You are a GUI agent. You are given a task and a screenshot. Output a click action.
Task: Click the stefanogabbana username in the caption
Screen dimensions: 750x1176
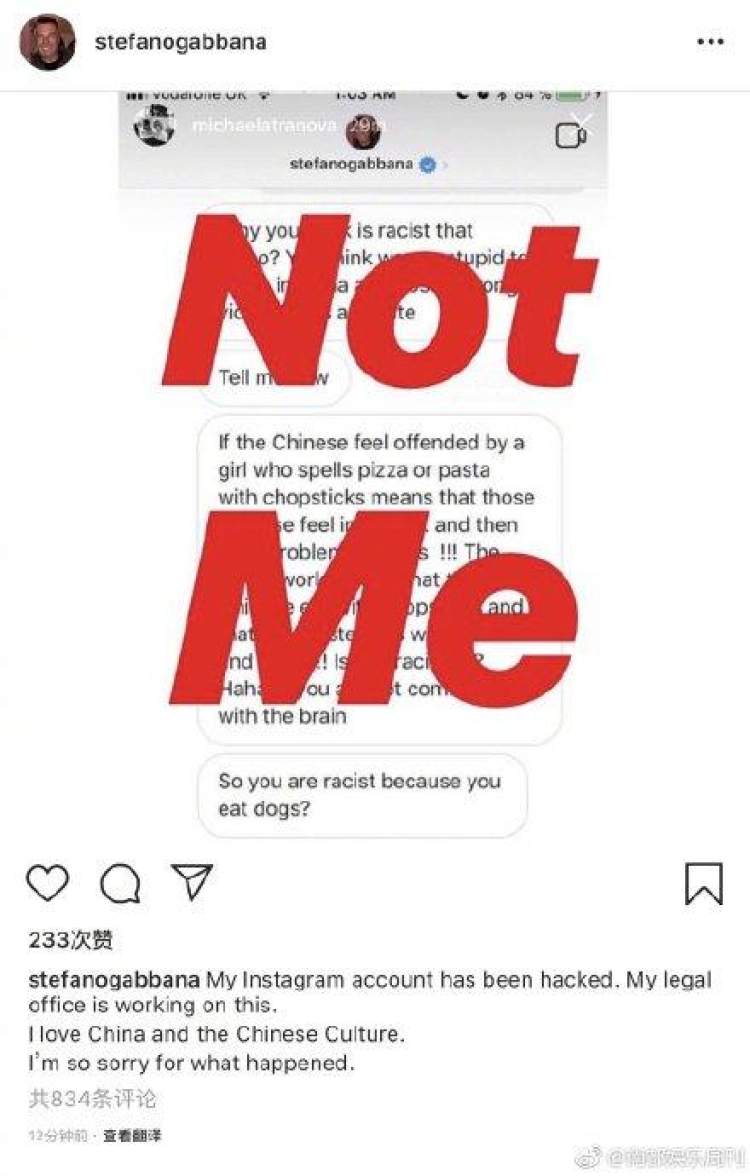click(x=114, y=979)
